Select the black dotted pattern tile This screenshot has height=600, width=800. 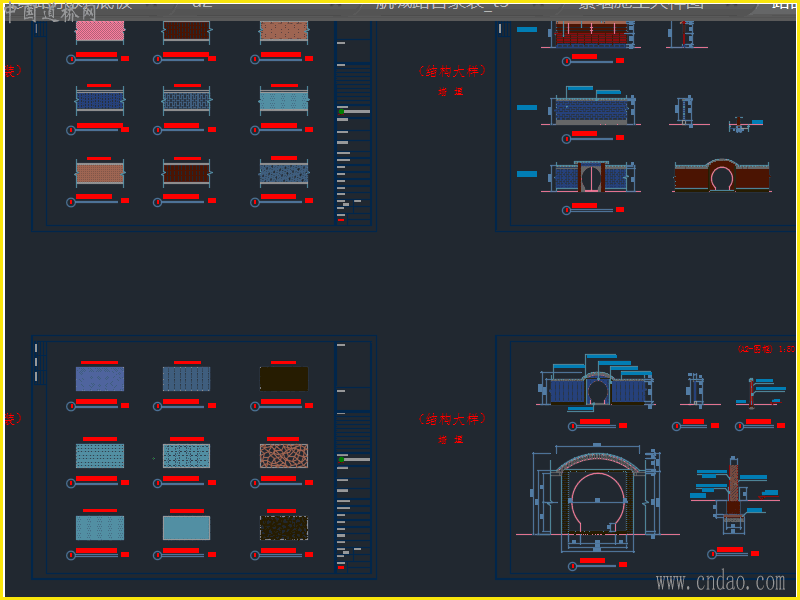coord(283,527)
